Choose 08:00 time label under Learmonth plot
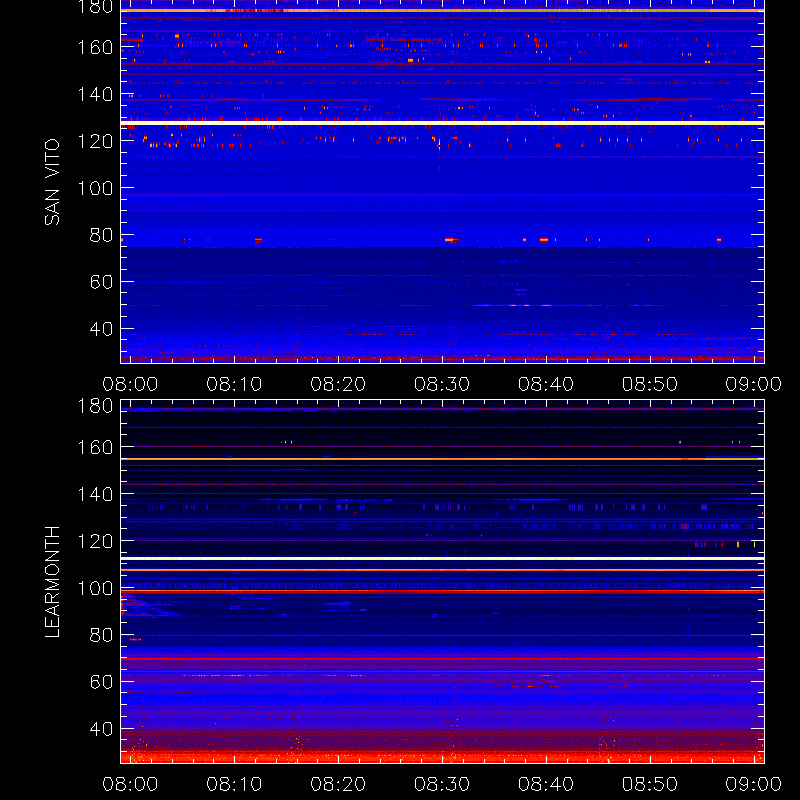 point(130,784)
